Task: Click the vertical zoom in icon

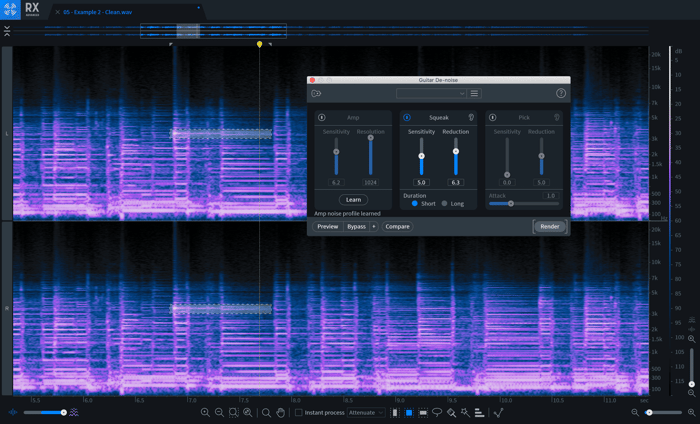Action: point(692,339)
